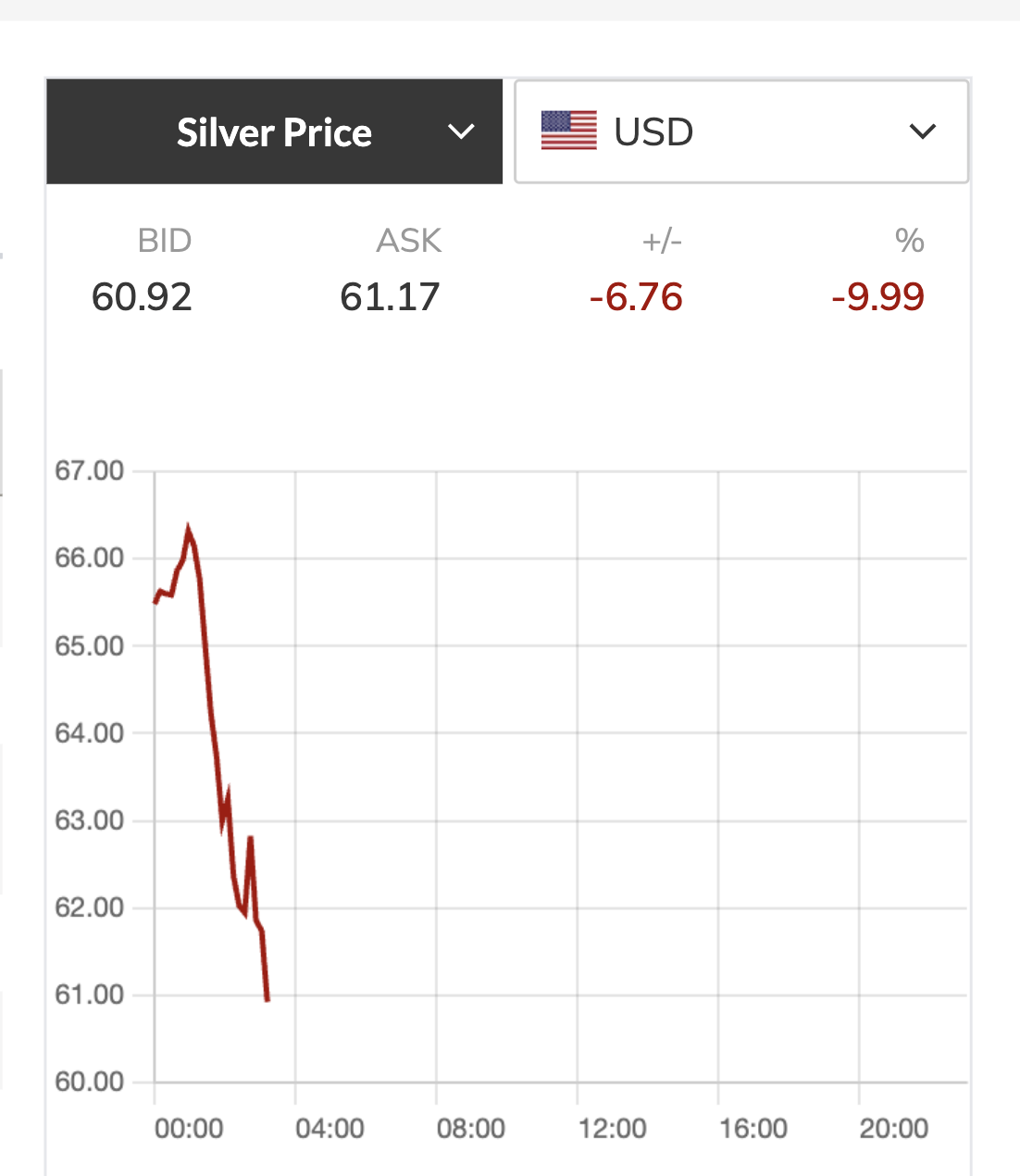Image resolution: width=1020 pixels, height=1176 pixels.
Task: Click the 20:00 time axis label
Action: [x=893, y=1128]
